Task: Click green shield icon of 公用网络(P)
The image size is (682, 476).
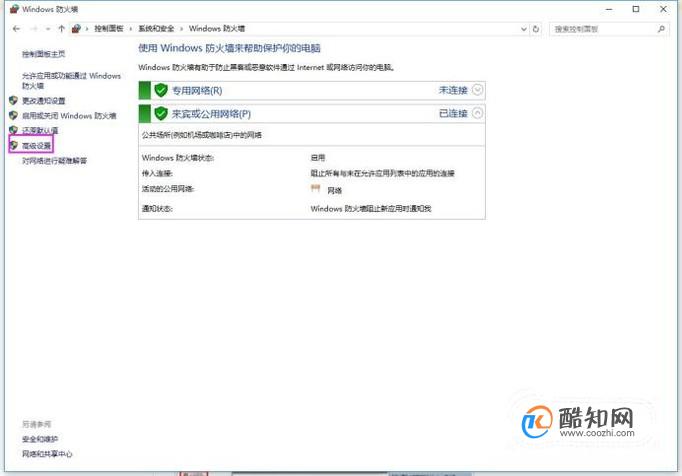Action: point(161,114)
